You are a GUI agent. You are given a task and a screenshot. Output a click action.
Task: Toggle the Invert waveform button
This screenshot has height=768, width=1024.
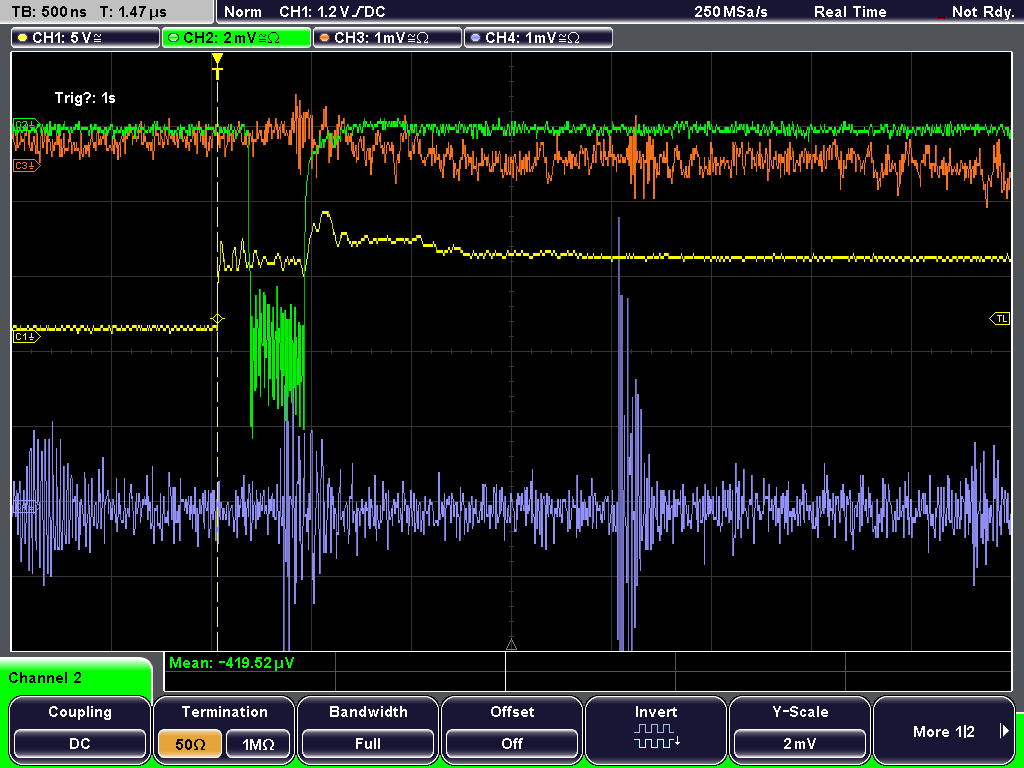(x=656, y=729)
